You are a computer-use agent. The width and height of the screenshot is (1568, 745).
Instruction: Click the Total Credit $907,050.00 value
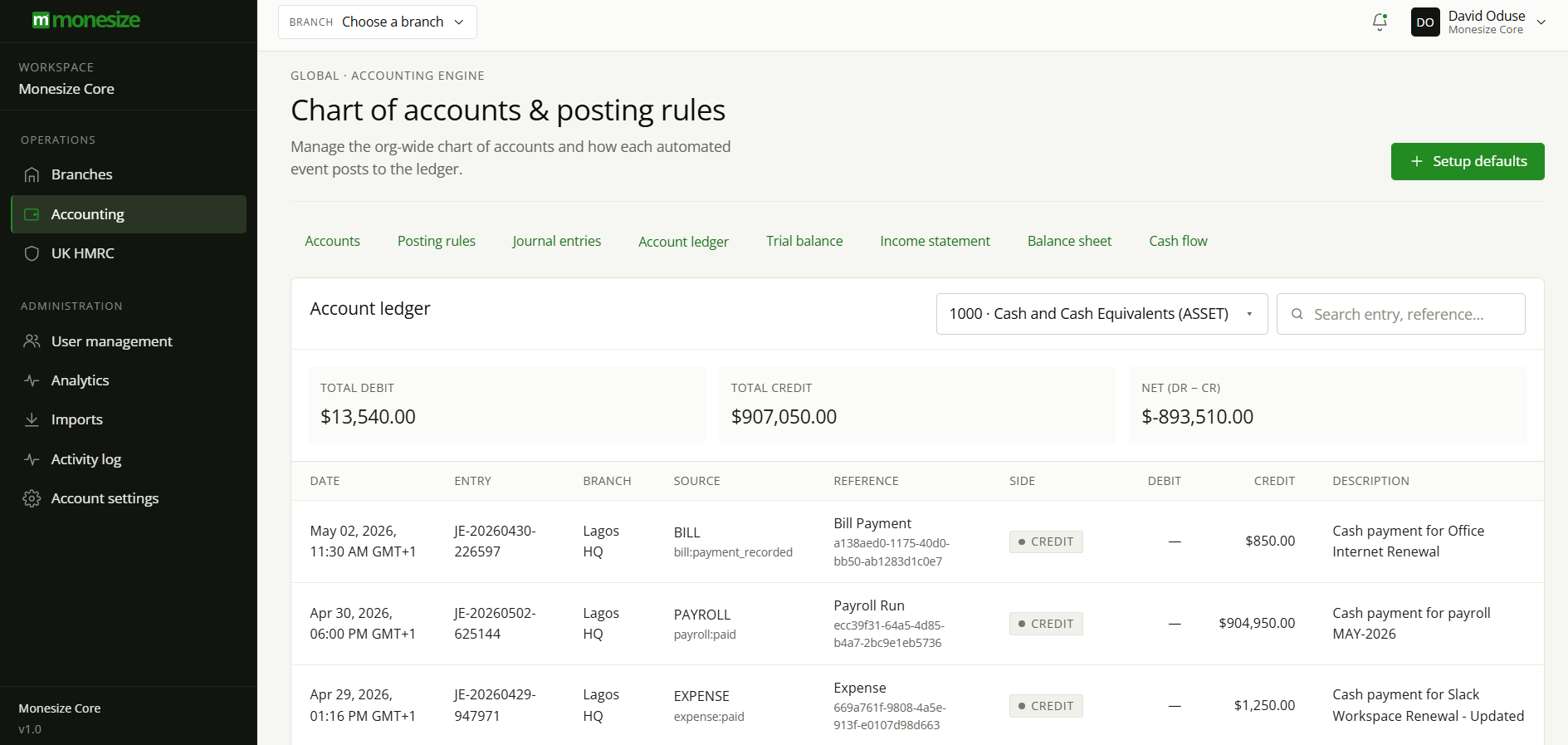click(x=784, y=417)
